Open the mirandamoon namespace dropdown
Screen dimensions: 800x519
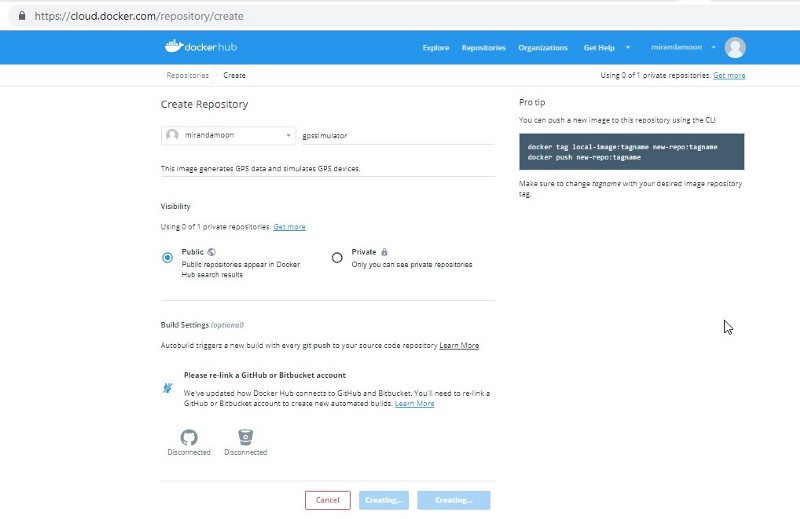pos(228,135)
